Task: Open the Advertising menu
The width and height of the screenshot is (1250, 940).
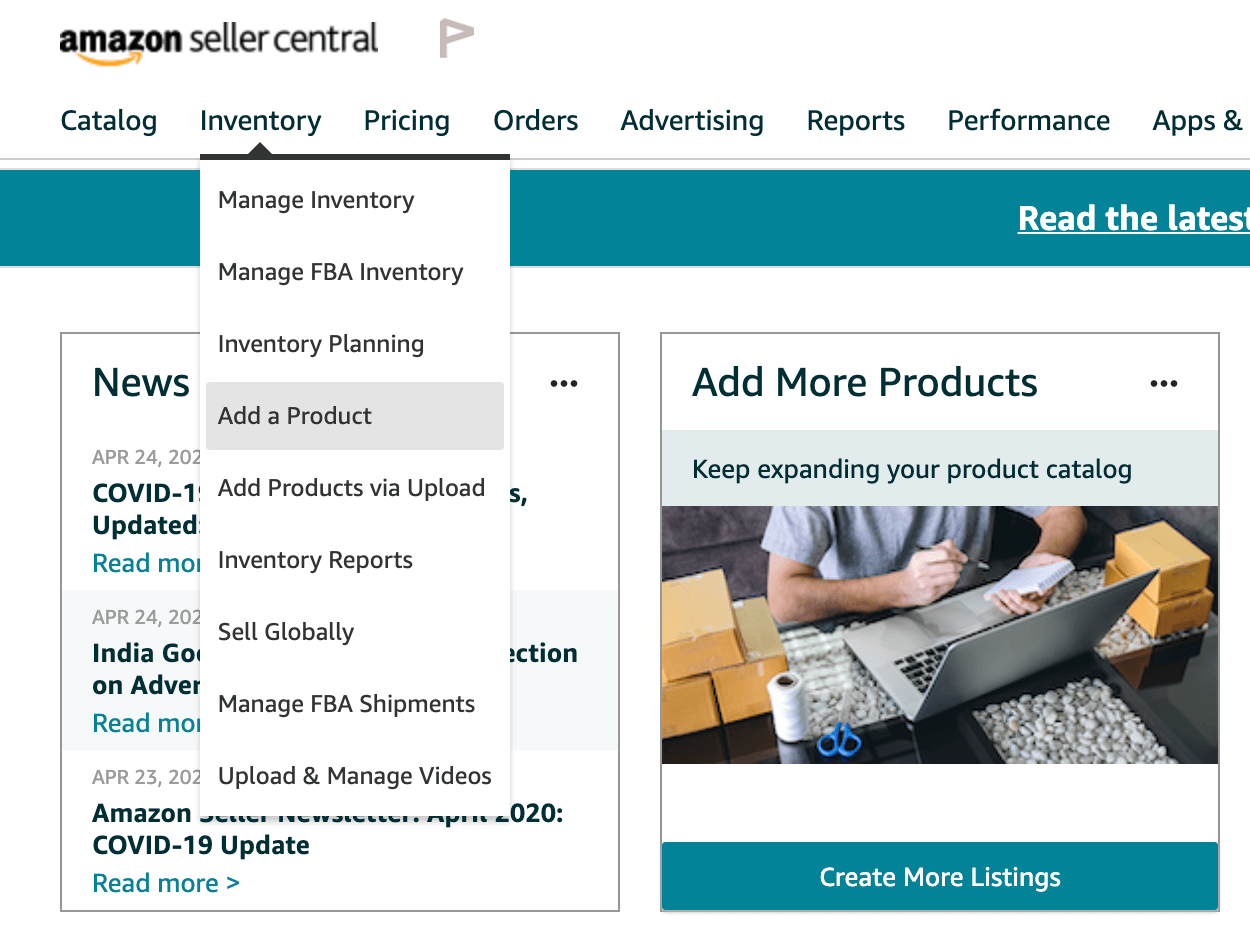Action: click(692, 121)
